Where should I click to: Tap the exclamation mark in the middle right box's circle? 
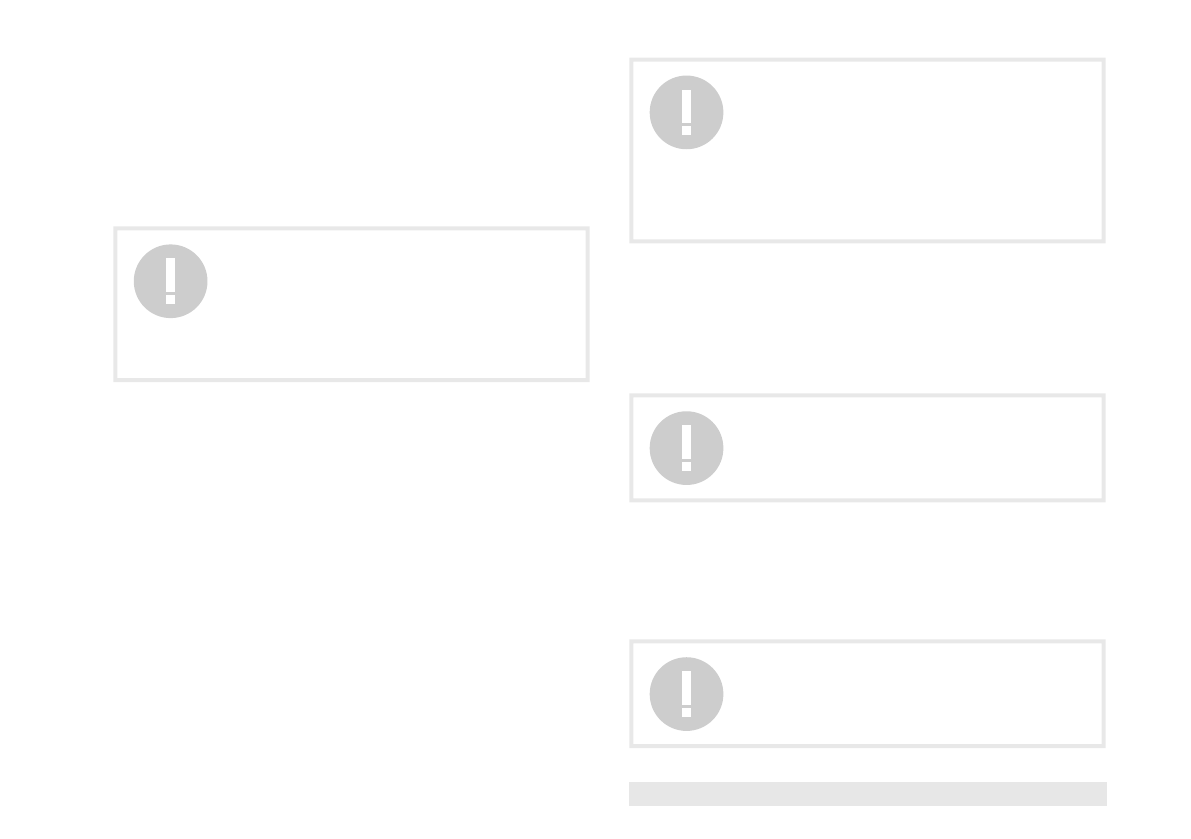(x=686, y=448)
